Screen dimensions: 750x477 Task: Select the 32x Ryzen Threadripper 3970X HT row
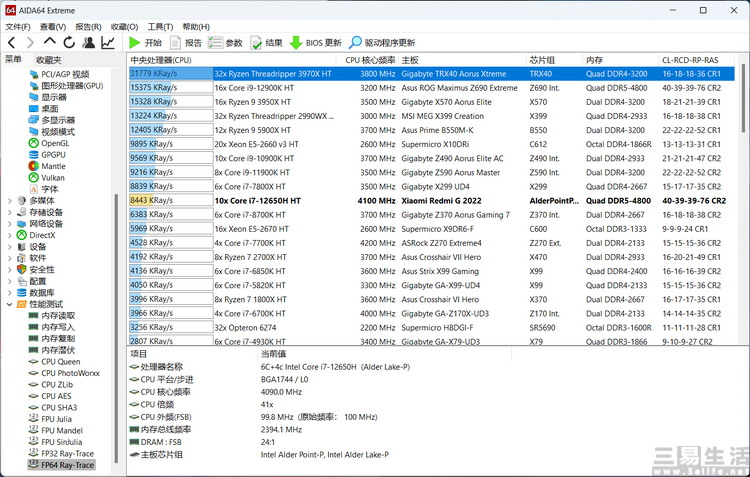coord(431,74)
